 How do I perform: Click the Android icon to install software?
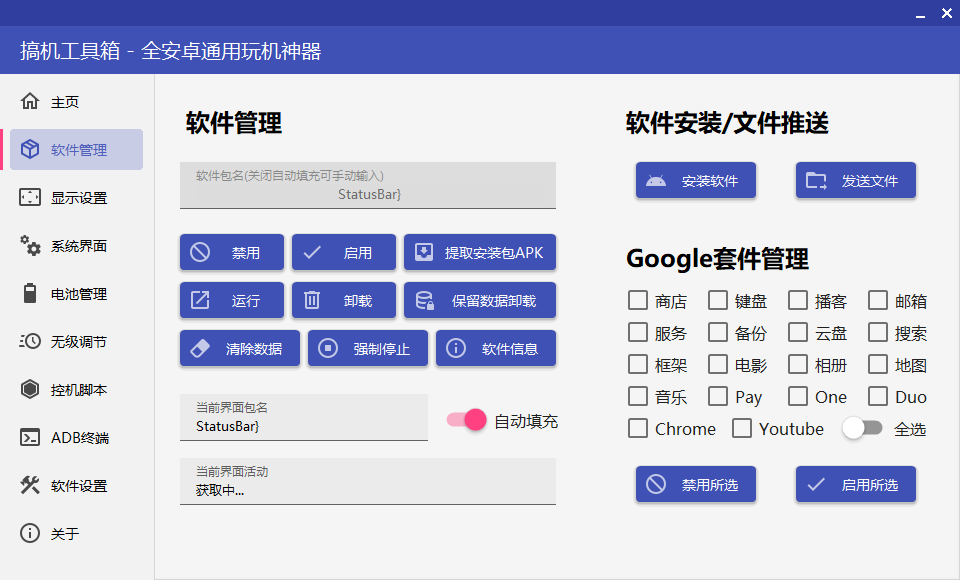tap(655, 179)
